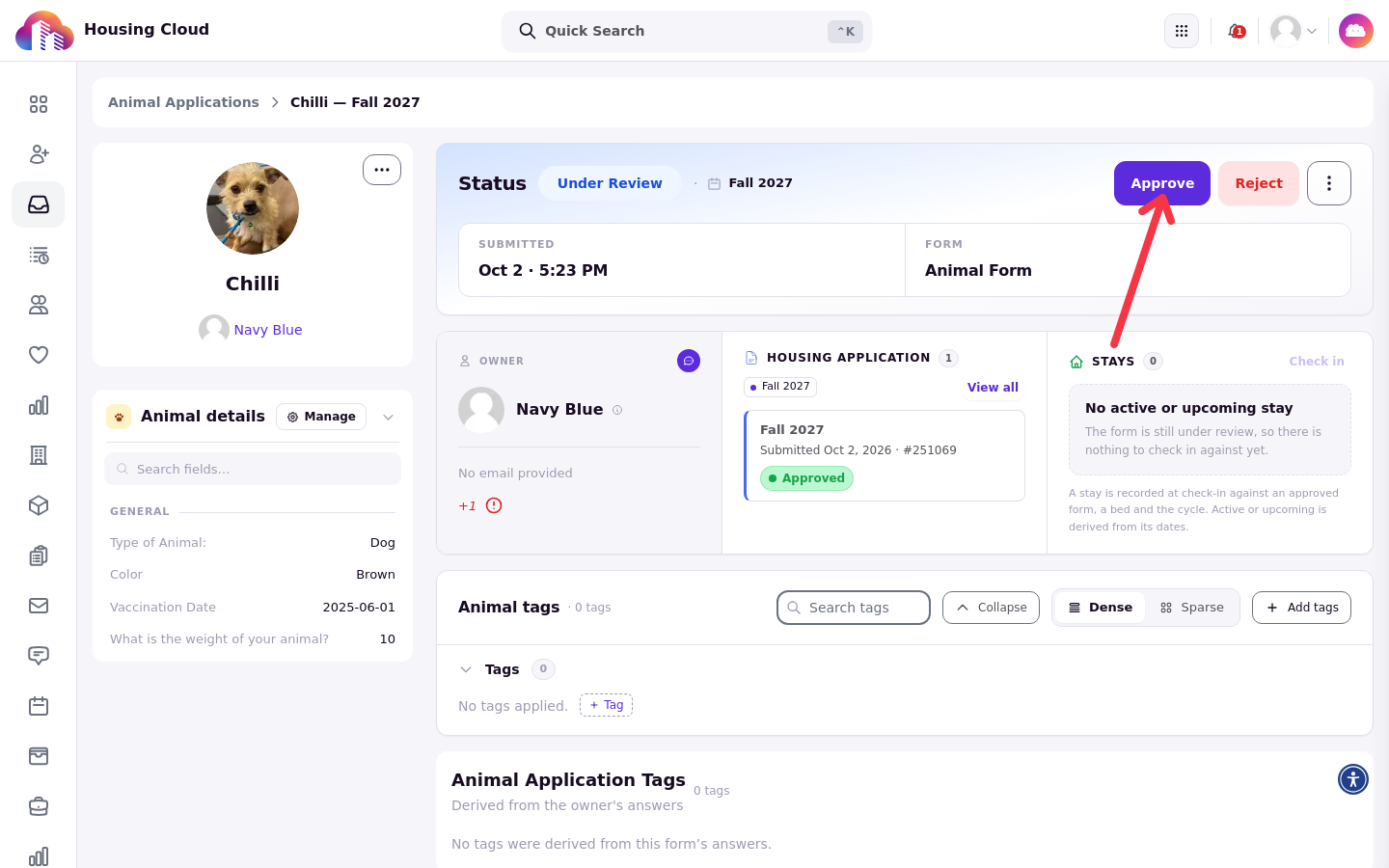Viewport: 1389px width, 868px height.
Task: Go to Animal Applications breadcrumb
Action: coord(183,102)
